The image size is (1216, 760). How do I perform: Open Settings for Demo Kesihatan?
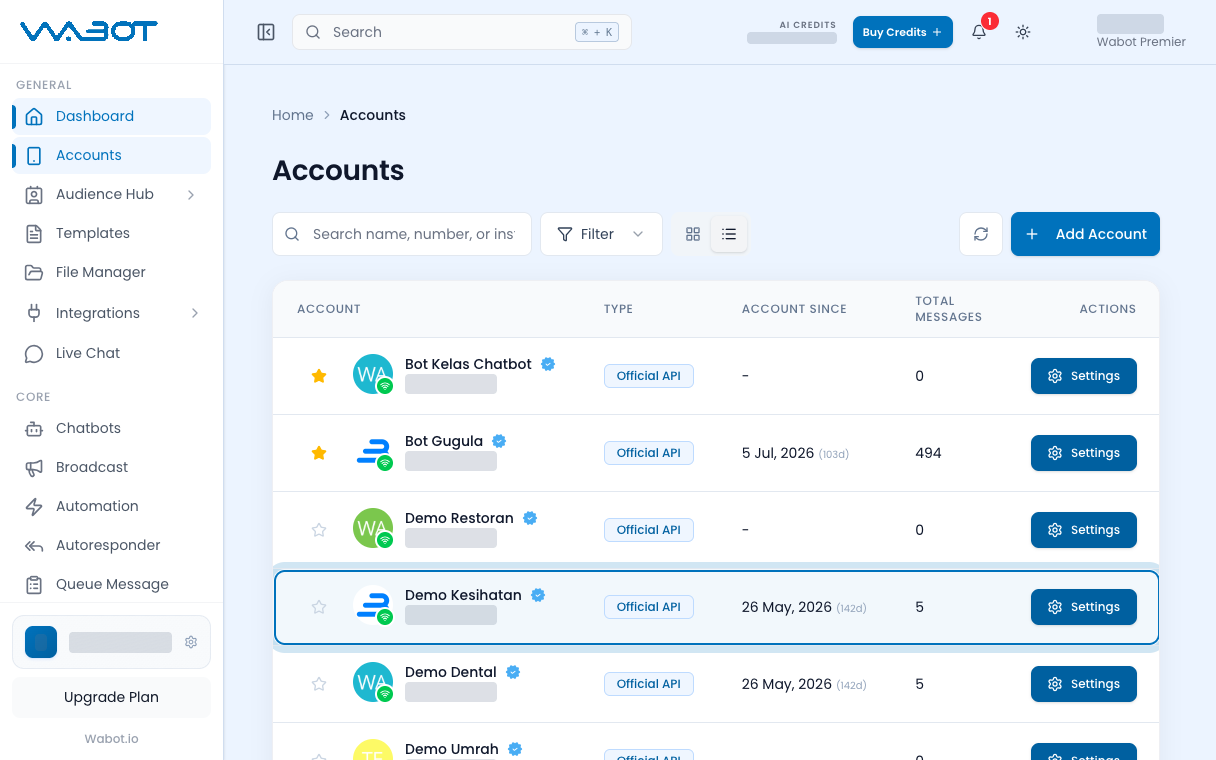click(x=1083, y=607)
